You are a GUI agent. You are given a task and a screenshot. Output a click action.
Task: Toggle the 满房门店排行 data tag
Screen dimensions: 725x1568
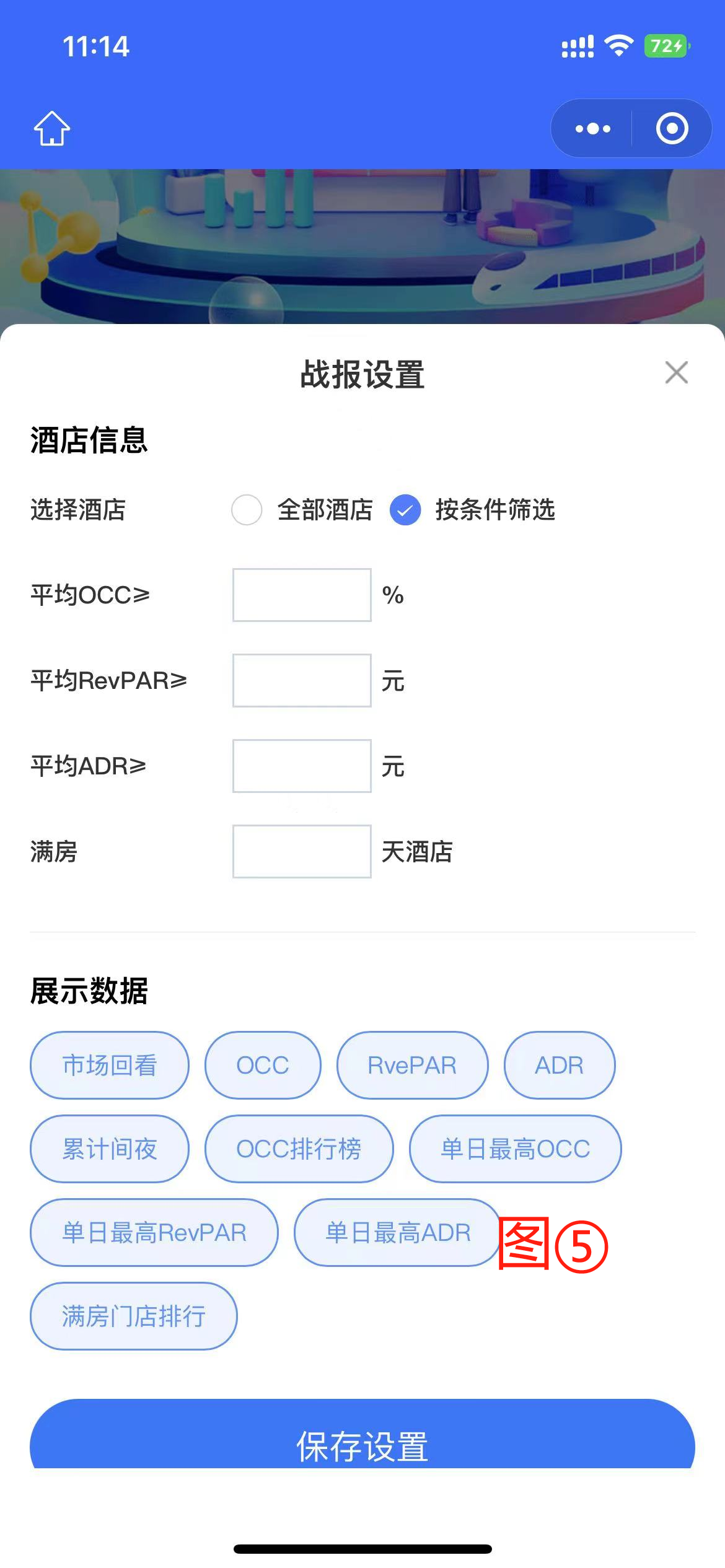tap(134, 1316)
